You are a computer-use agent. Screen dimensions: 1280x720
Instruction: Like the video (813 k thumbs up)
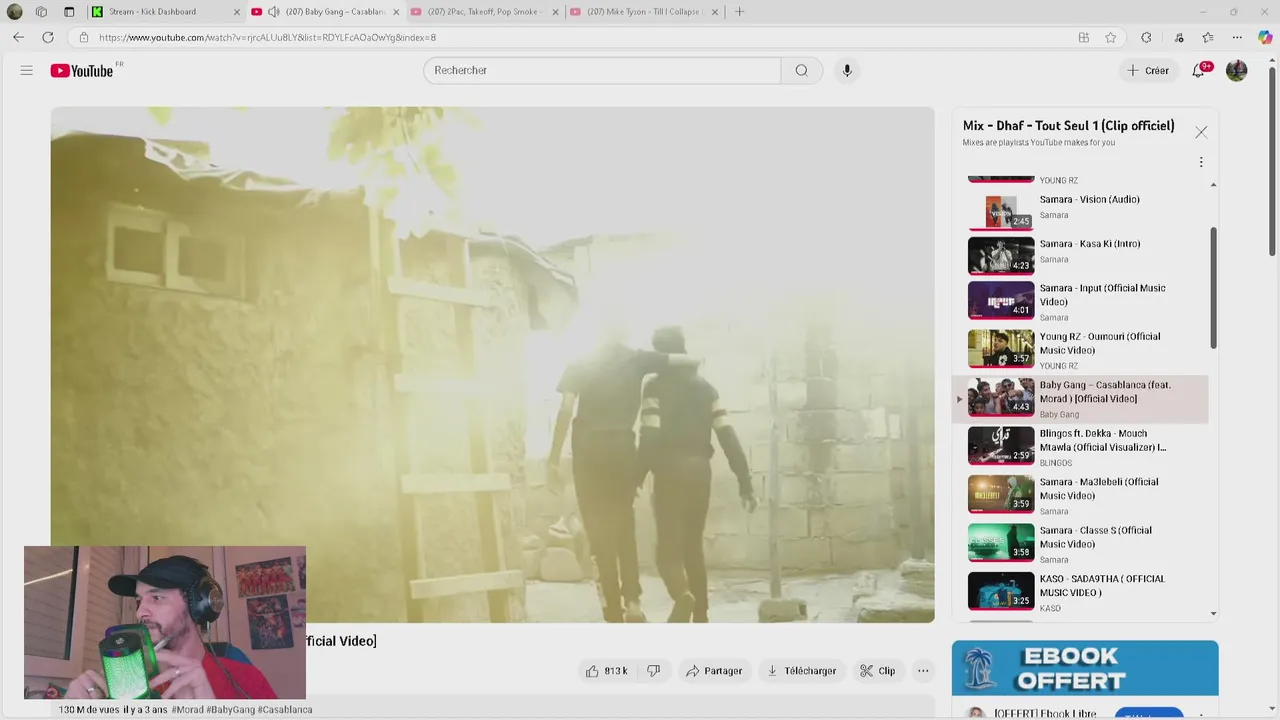pyautogui.click(x=606, y=671)
